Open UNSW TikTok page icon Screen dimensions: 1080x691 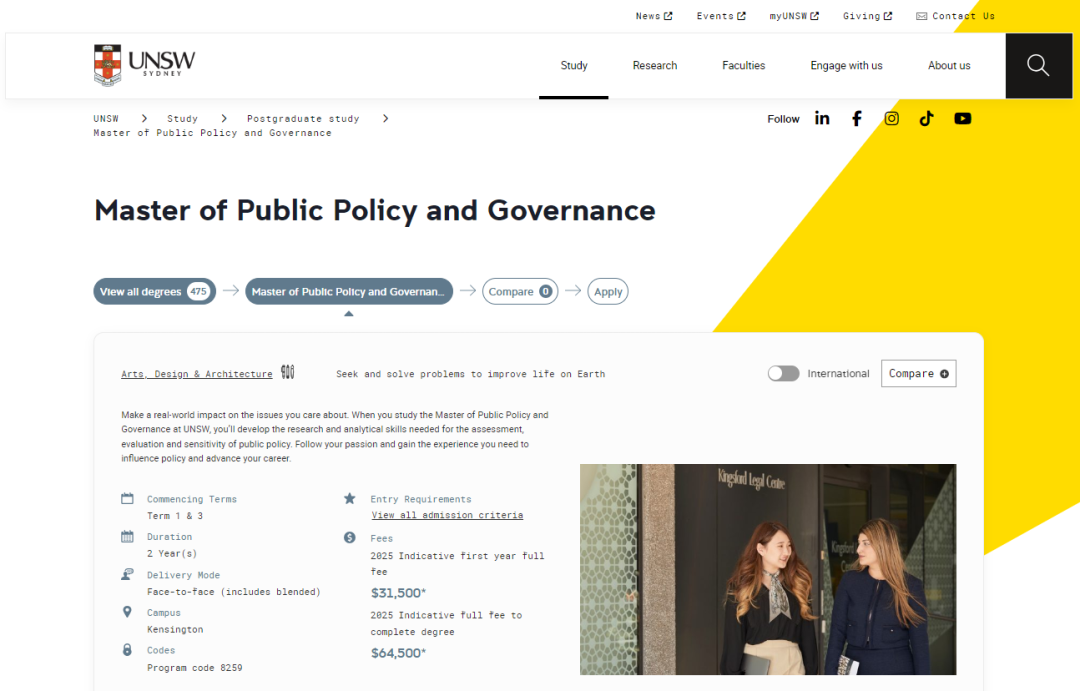[926, 118]
